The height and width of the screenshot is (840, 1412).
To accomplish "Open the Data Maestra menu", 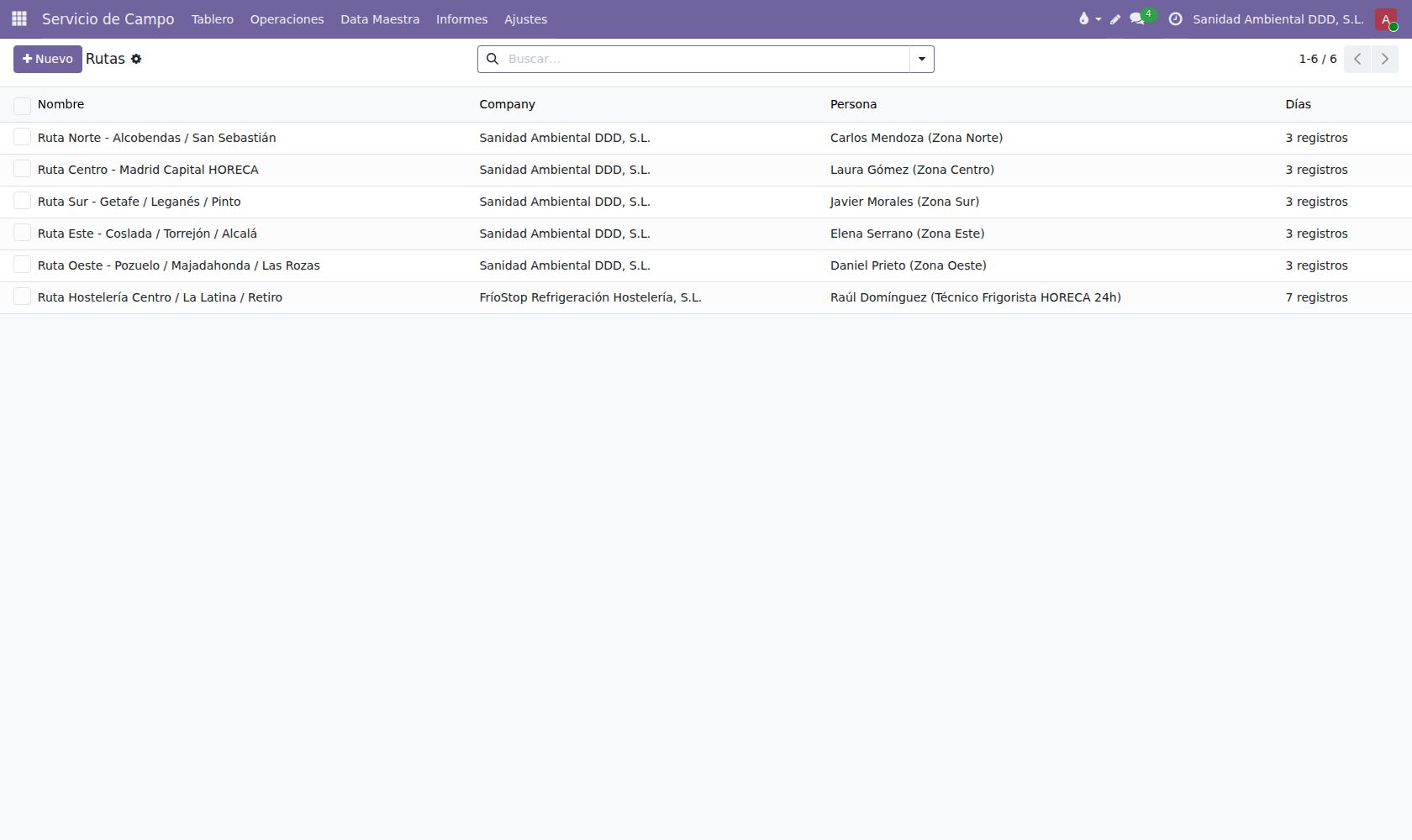I will click(x=380, y=18).
